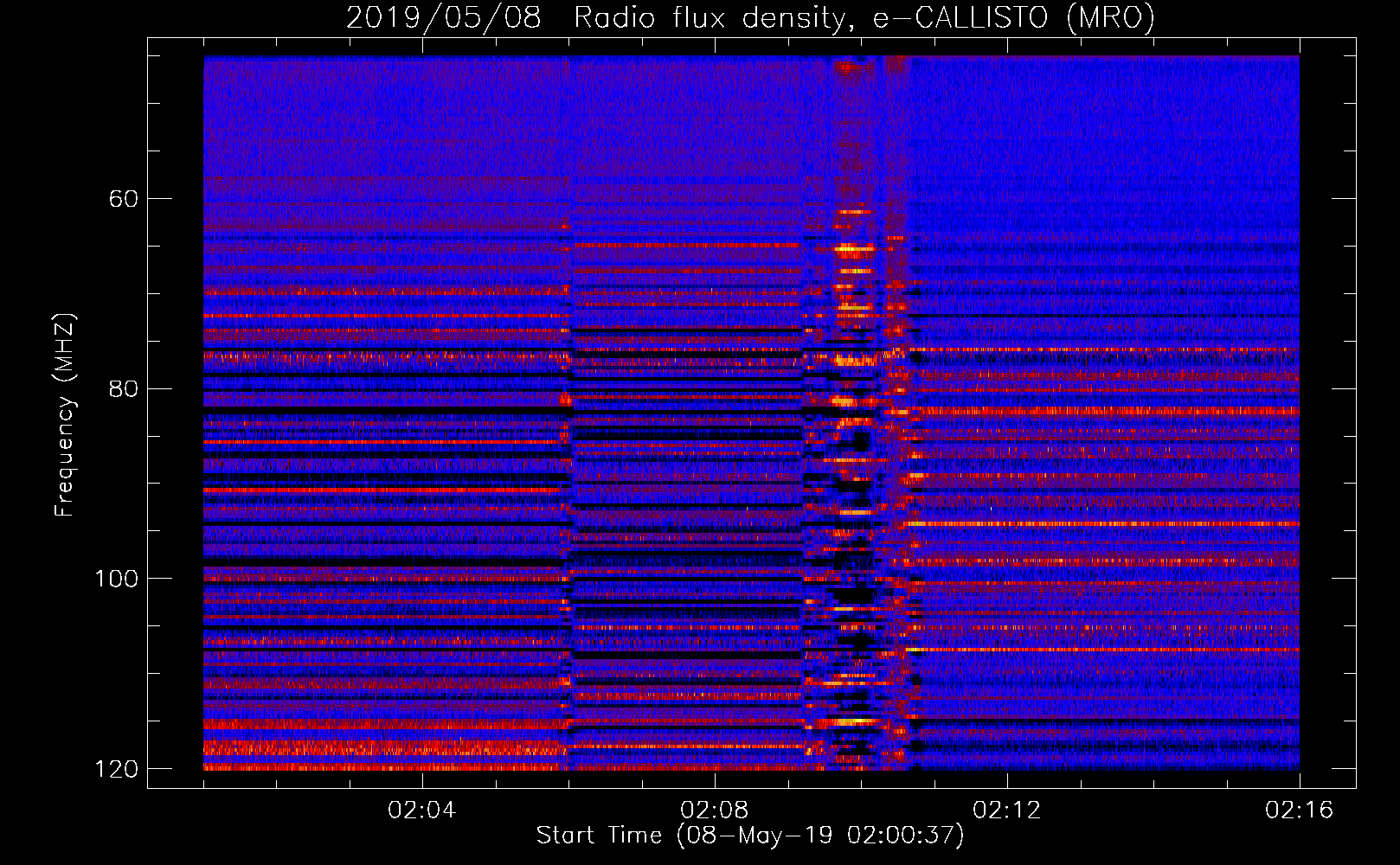Click the 60 frequency tick label

[125, 199]
